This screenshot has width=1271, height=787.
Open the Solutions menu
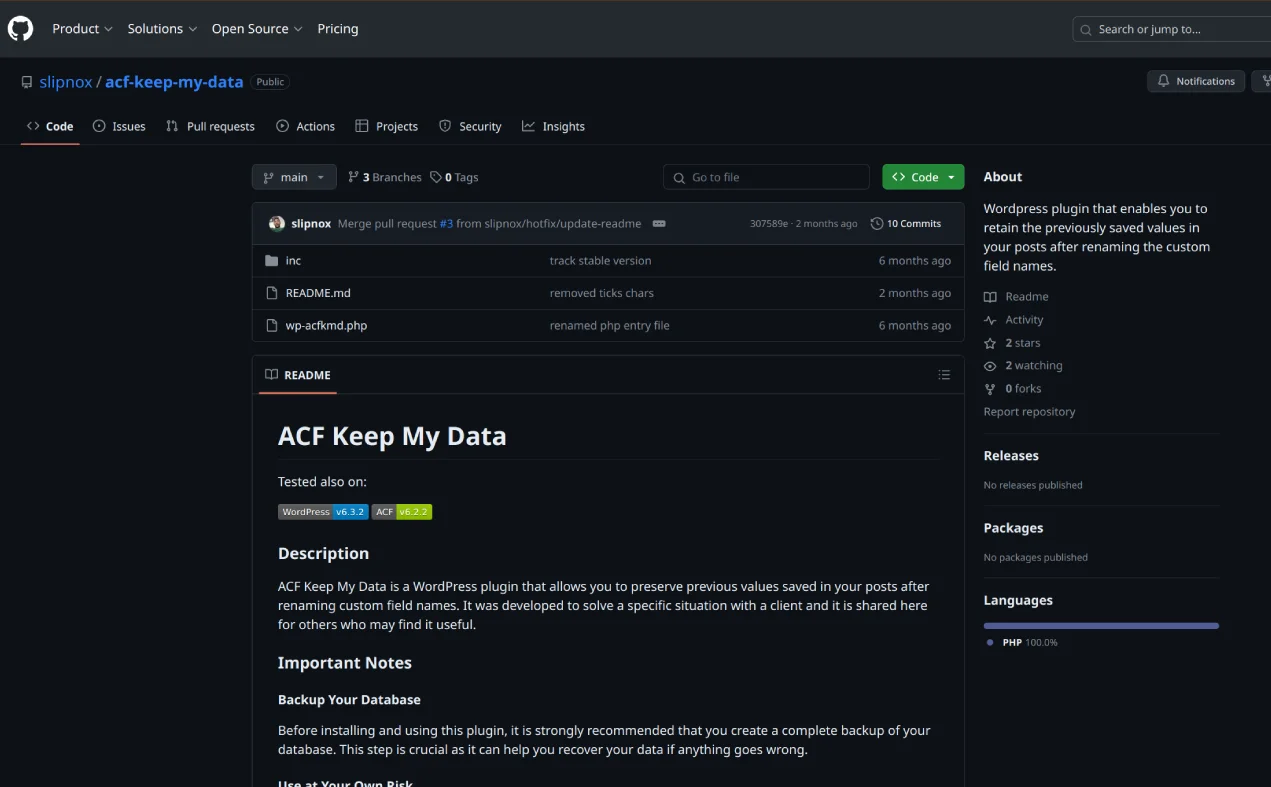point(162,29)
